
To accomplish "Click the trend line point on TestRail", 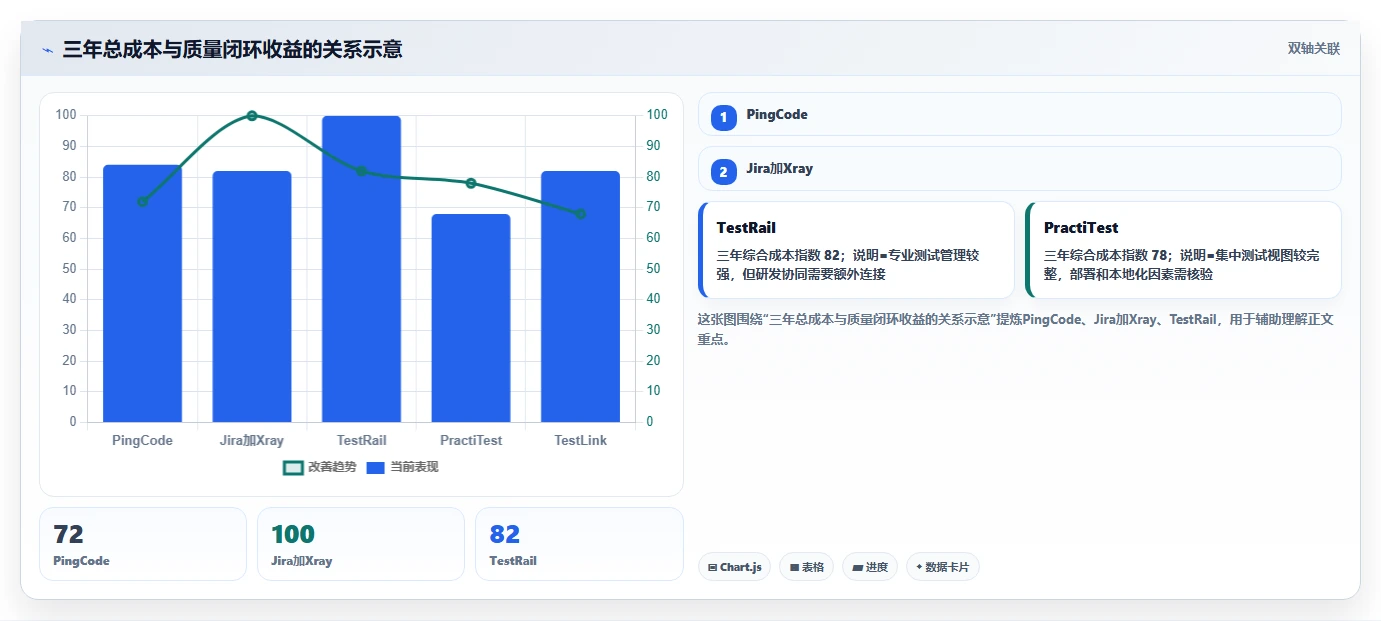I will [x=361, y=171].
